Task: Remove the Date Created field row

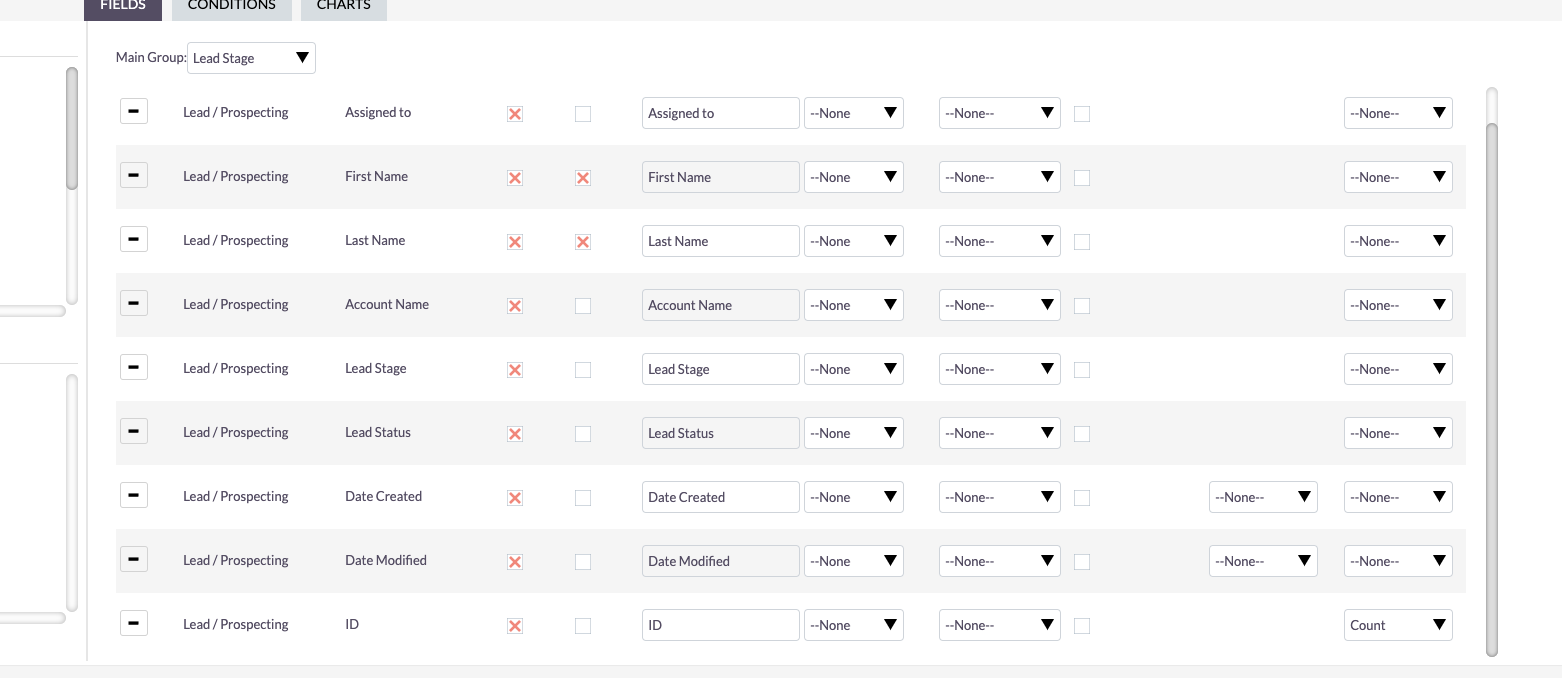Action: click(x=134, y=495)
